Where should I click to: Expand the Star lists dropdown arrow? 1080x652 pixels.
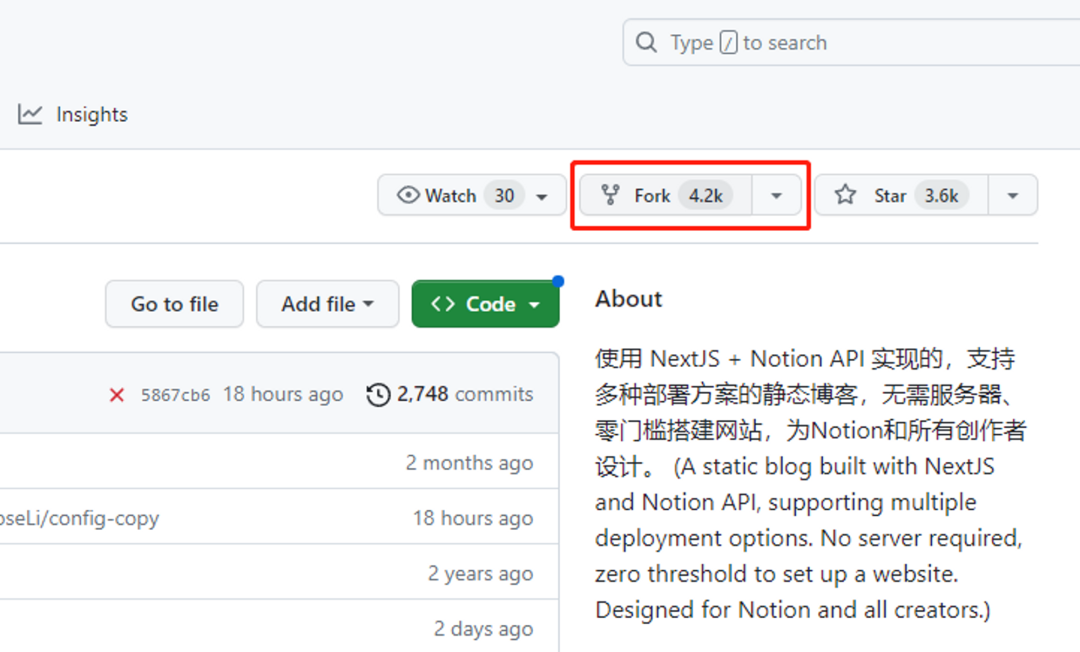1012,196
